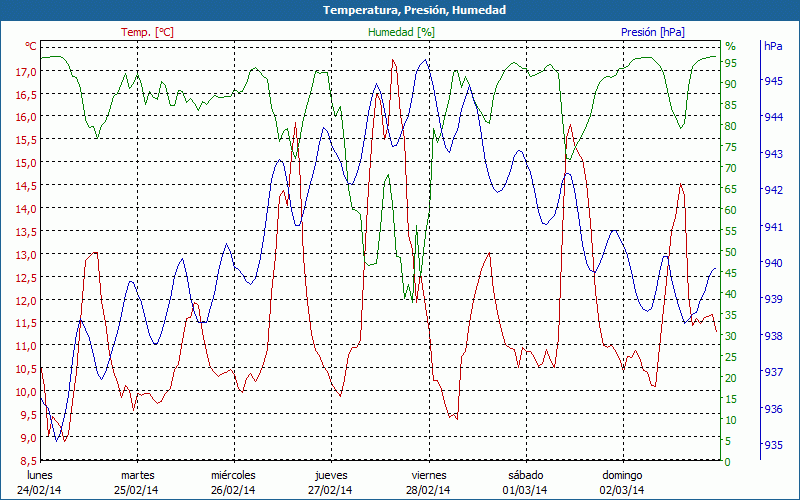Click the 'hPa' unit on pressure axis
The image size is (800, 500).
(773, 46)
